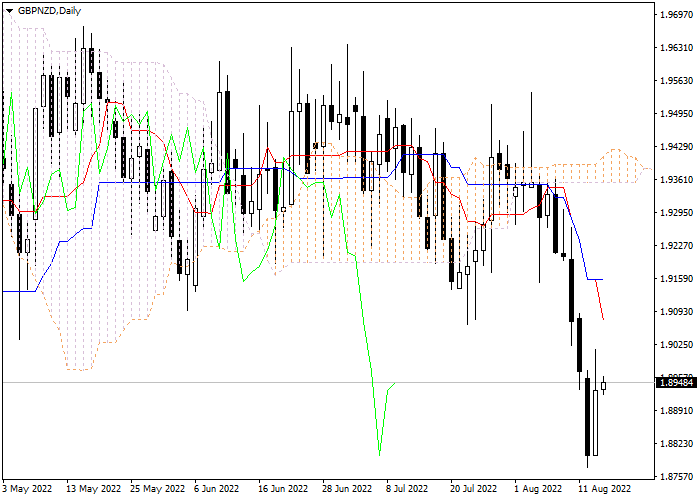
Task: Select the GBPNZD,Daily chart title
Action: click(x=50, y=11)
